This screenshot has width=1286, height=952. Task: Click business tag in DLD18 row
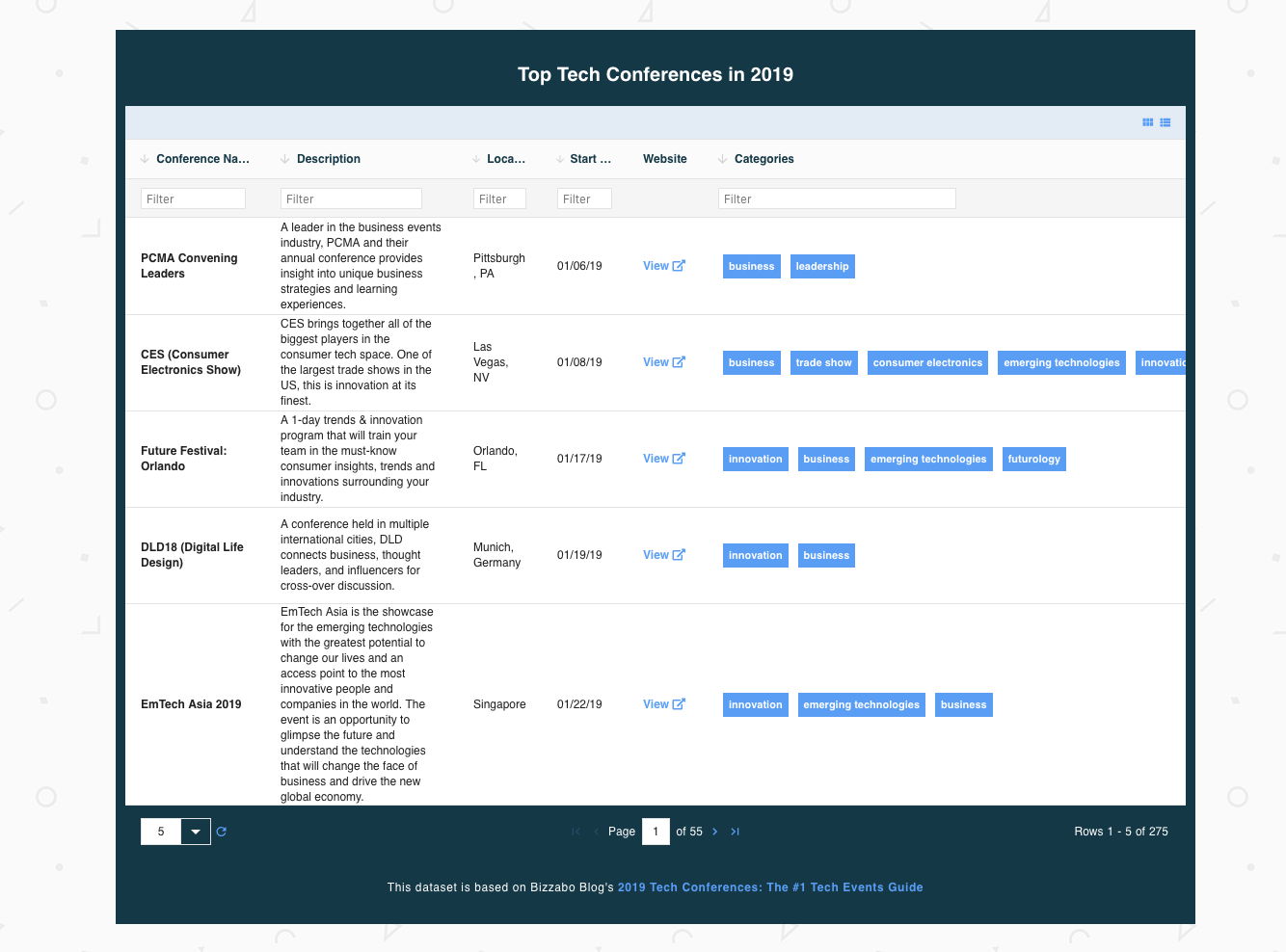tap(826, 555)
